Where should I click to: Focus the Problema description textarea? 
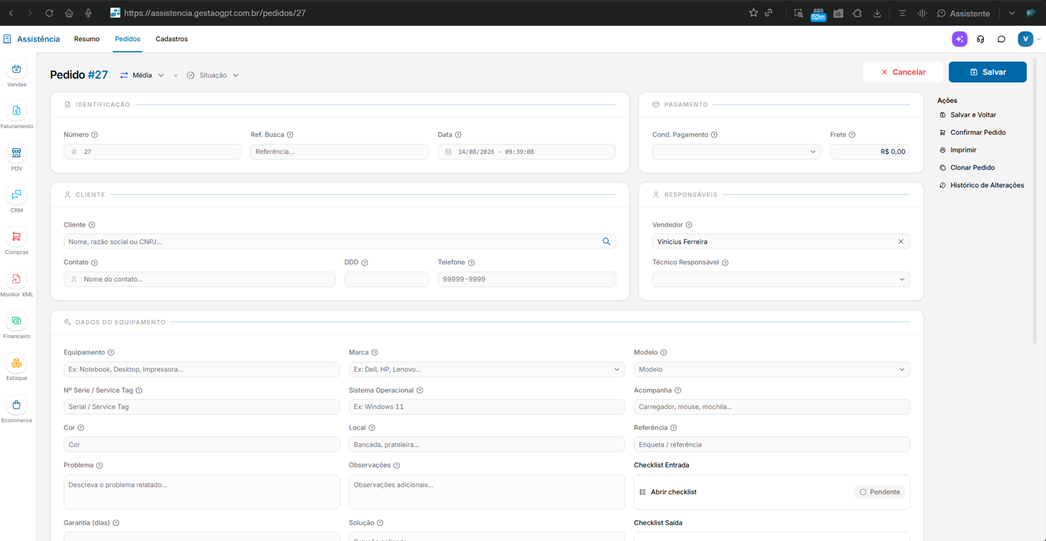coord(201,492)
